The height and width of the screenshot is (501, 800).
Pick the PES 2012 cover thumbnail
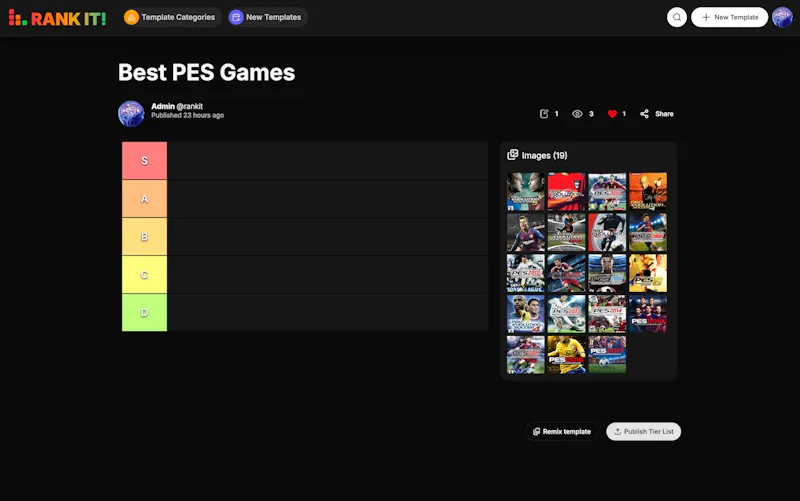pos(526,273)
